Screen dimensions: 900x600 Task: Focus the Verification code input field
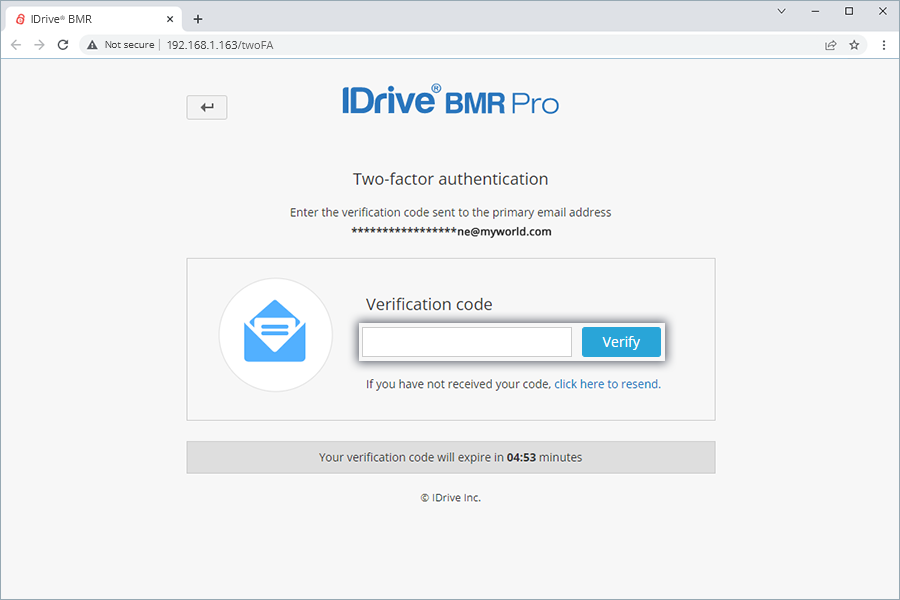pos(467,342)
